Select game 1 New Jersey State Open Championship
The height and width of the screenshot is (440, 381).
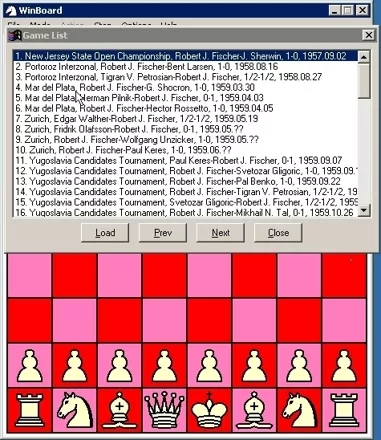click(x=186, y=56)
